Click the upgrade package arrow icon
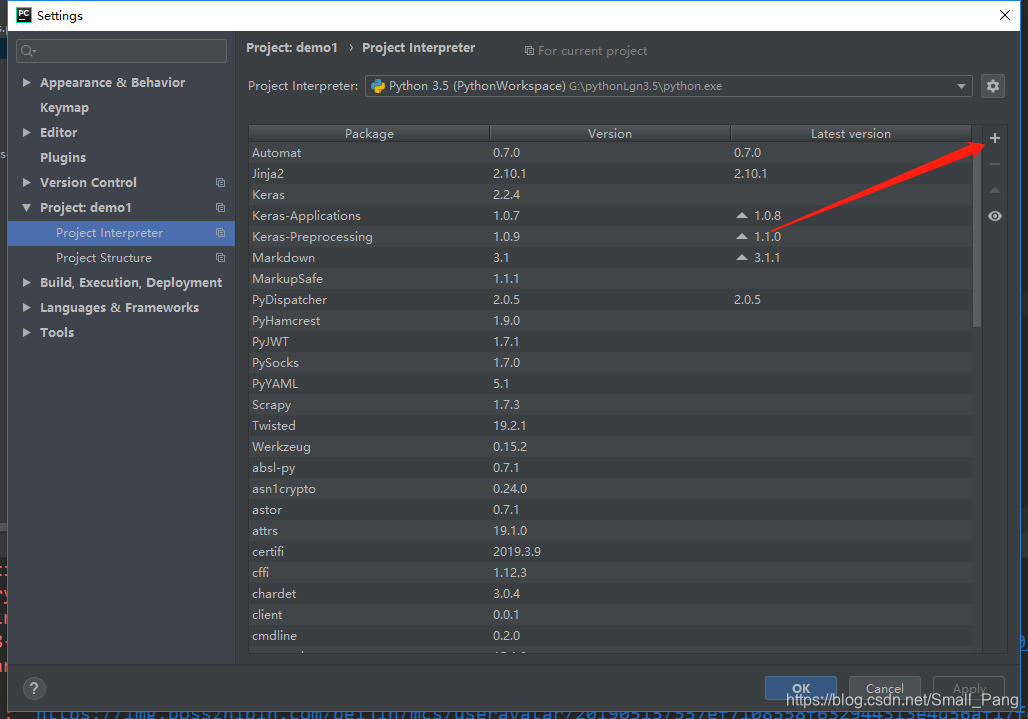The image size is (1028, 719). pyautogui.click(x=995, y=190)
